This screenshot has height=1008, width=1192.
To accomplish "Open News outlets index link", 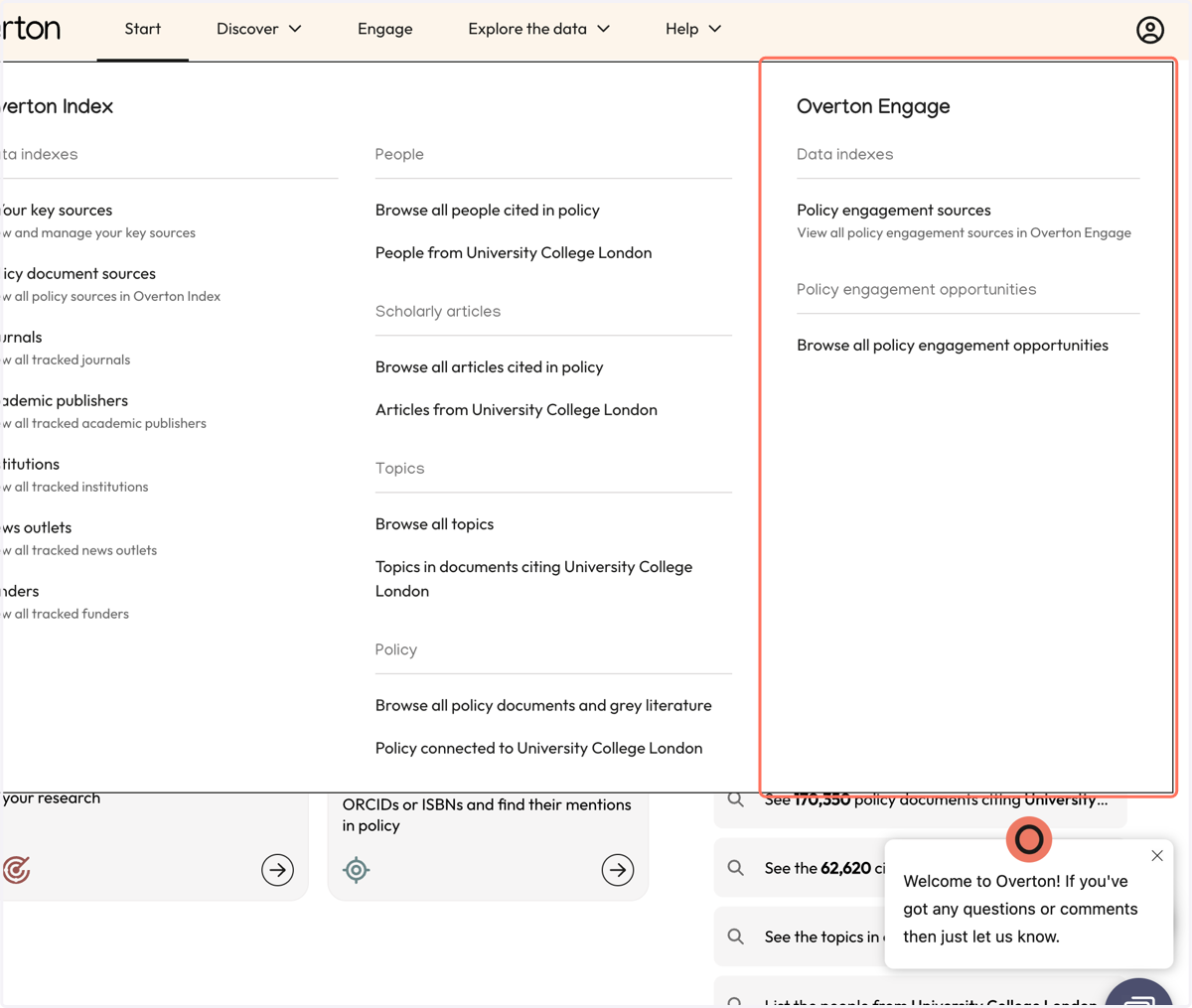I will (36, 527).
